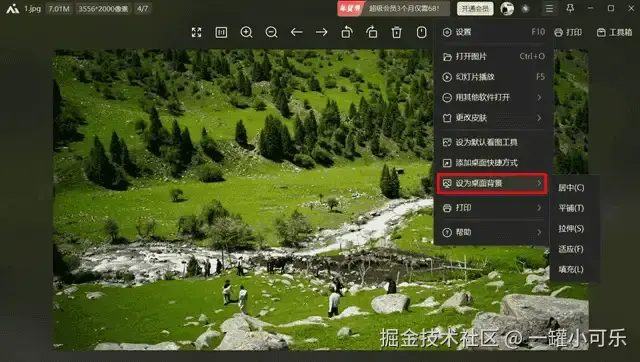Rotate image clockwise
The width and height of the screenshot is (640, 362).
coord(371,32)
